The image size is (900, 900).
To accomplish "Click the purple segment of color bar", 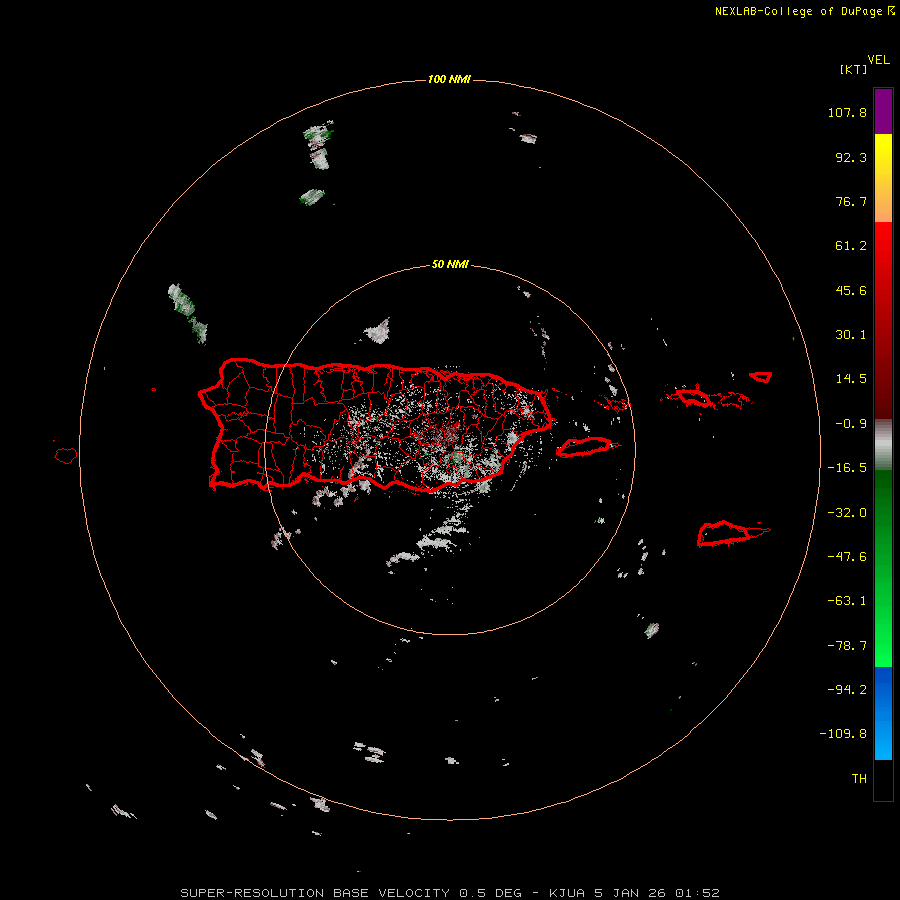I will point(883,111).
